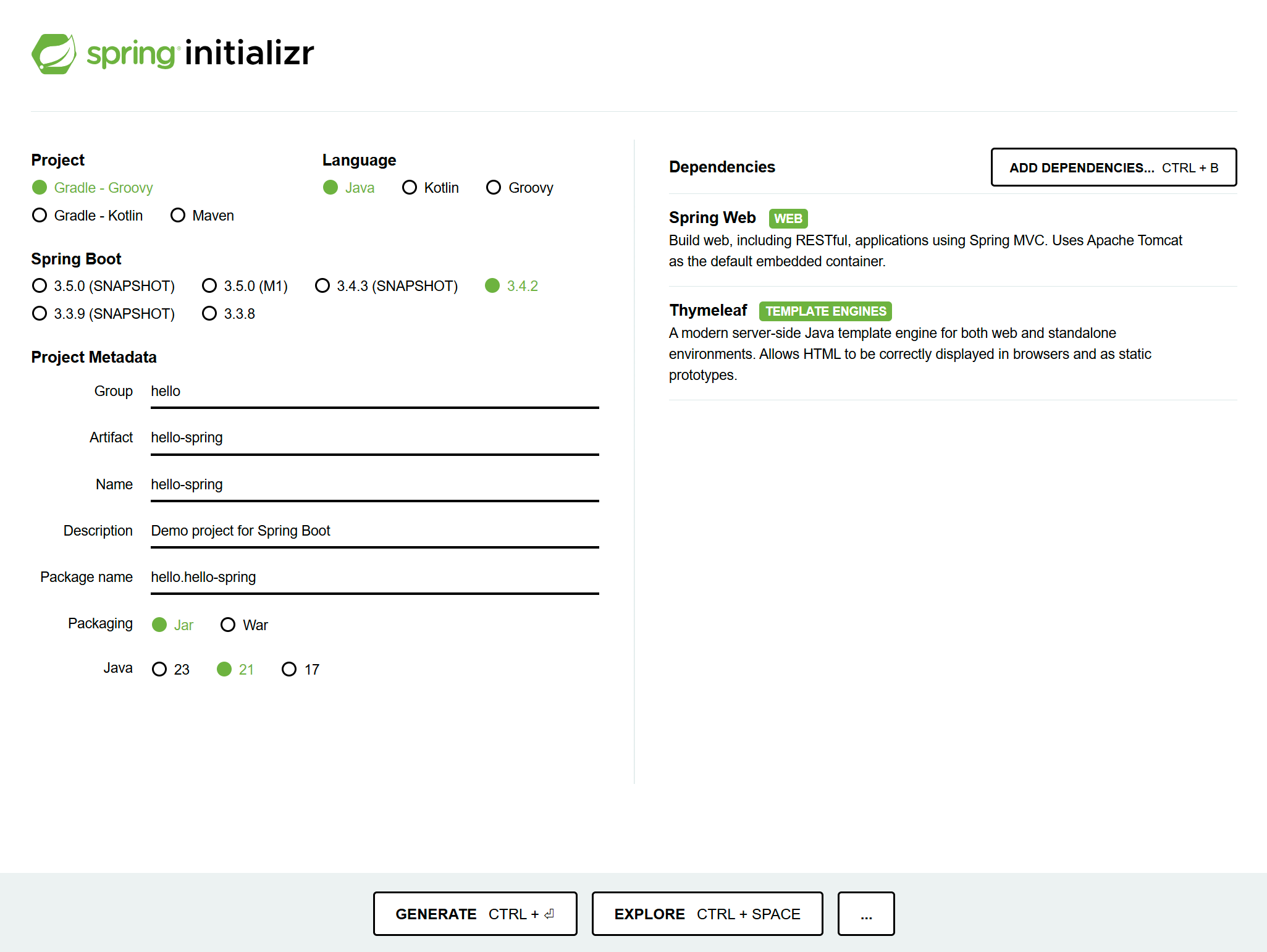Click the Spring leaf logo icon
Viewport: 1267px width, 952px height.
(x=54, y=54)
